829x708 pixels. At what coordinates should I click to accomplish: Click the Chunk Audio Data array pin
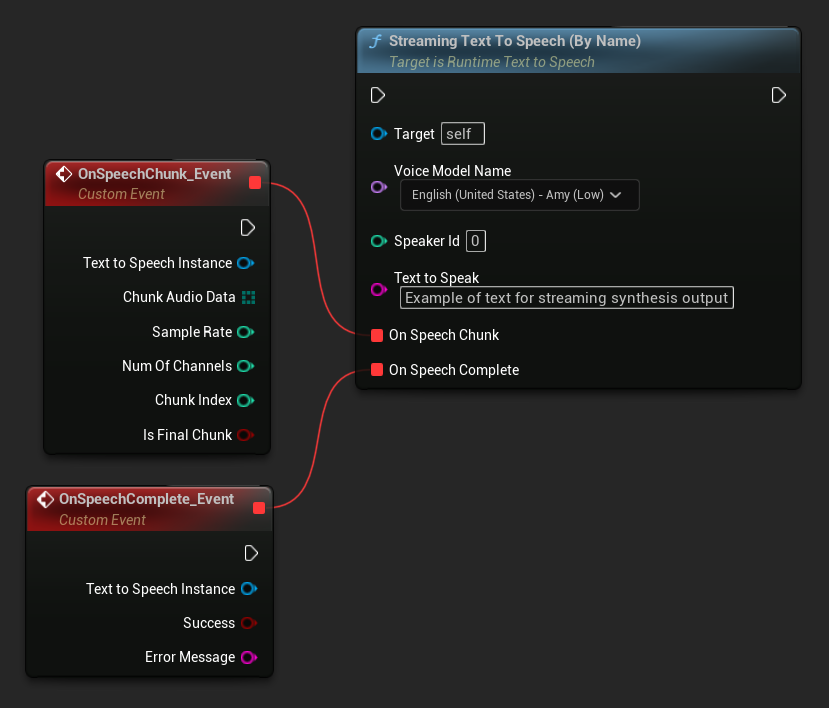248,297
